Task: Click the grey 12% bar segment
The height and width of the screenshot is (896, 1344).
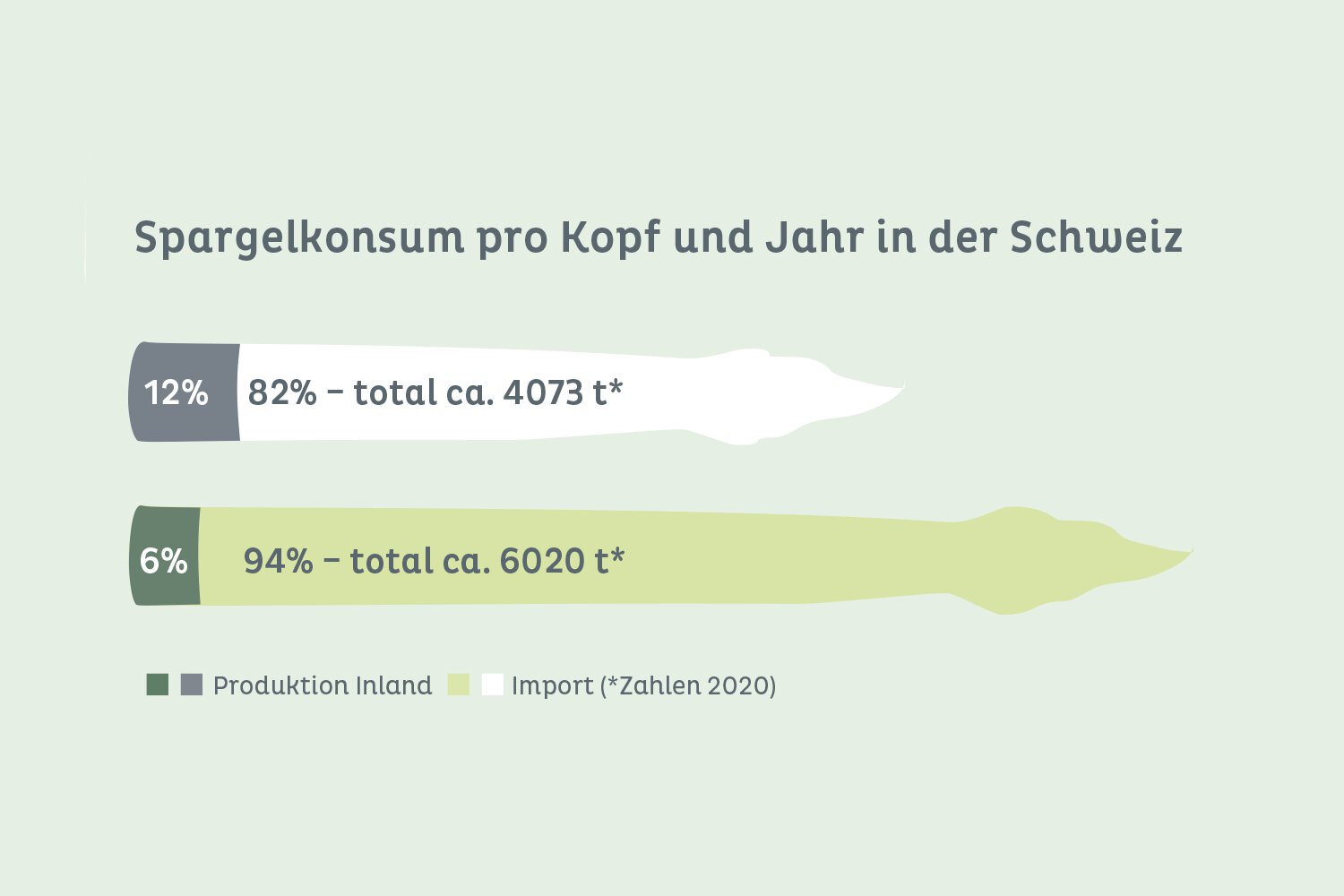Action: tap(185, 392)
